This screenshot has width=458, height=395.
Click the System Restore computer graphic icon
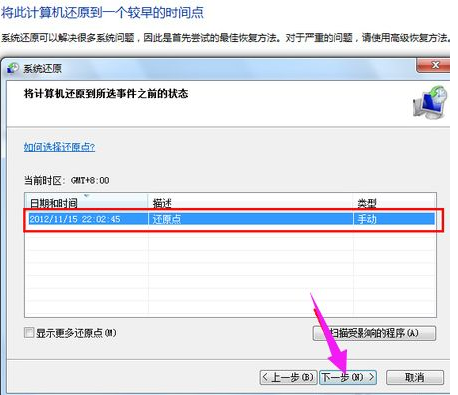click(430, 103)
